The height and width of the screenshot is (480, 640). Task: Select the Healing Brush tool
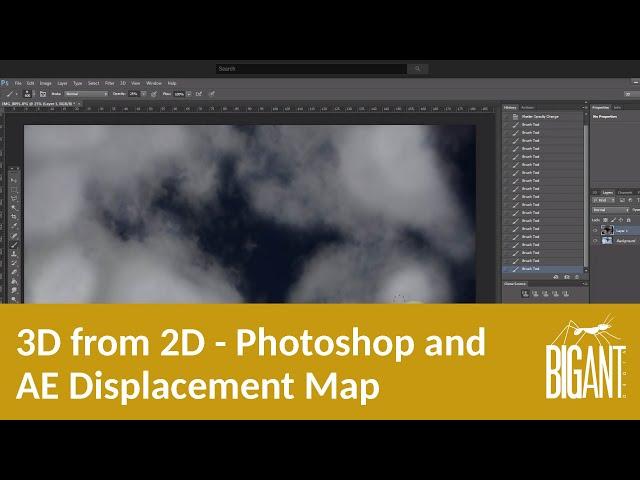[14, 236]
